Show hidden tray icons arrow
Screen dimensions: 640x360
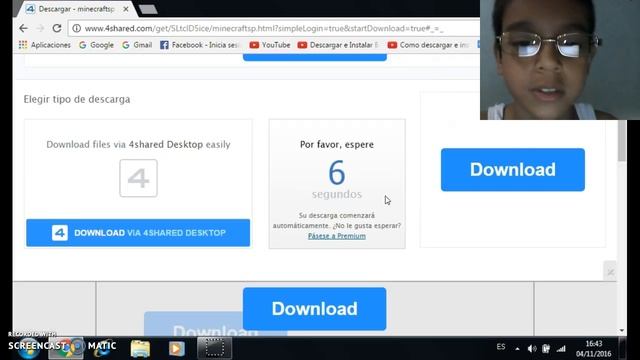click(517, 349)
